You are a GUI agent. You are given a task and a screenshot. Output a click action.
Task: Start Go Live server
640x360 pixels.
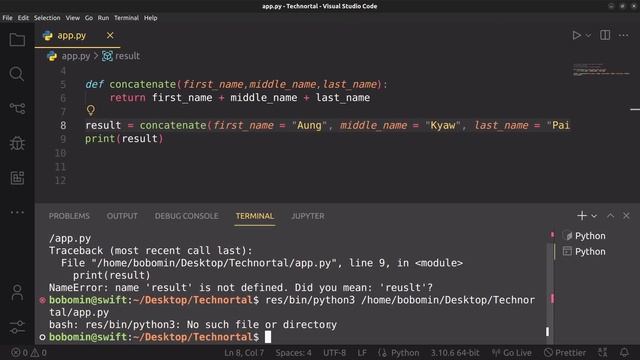511,353
